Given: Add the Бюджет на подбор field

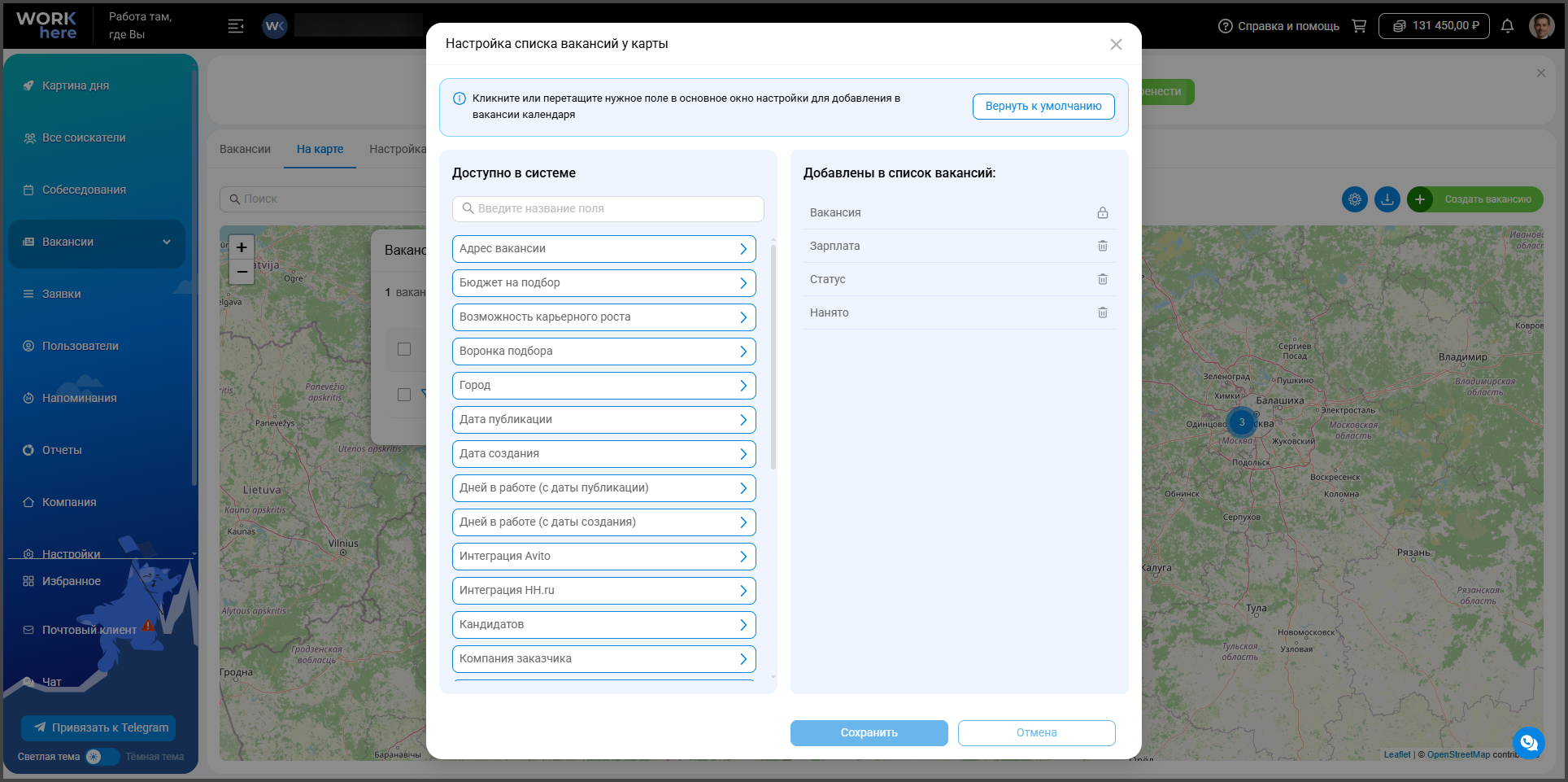Looking at the screenshot, I should coord(604,283).
